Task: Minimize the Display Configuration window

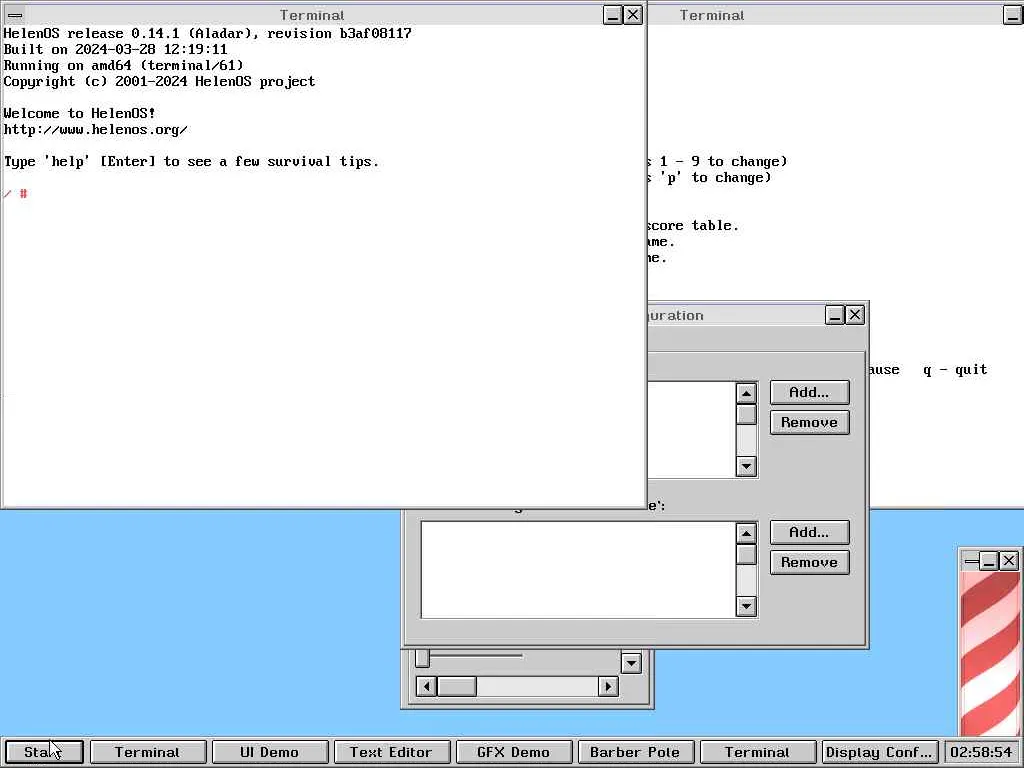Action: [x=835, y=315]
